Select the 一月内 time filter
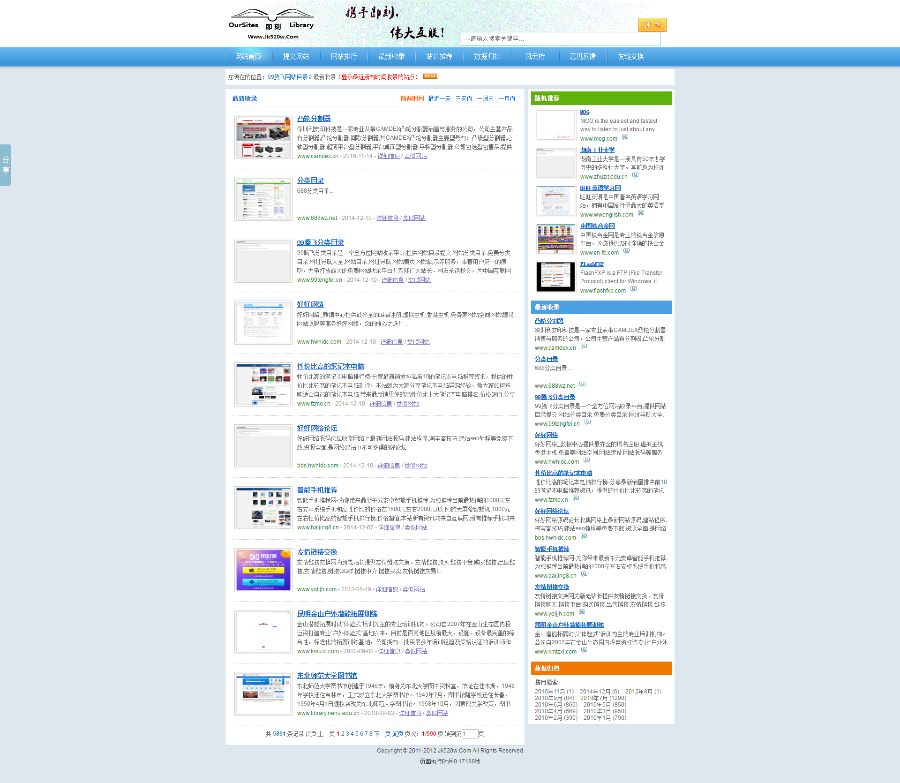The width and height of the screenshot is (900, 783). 507,98
